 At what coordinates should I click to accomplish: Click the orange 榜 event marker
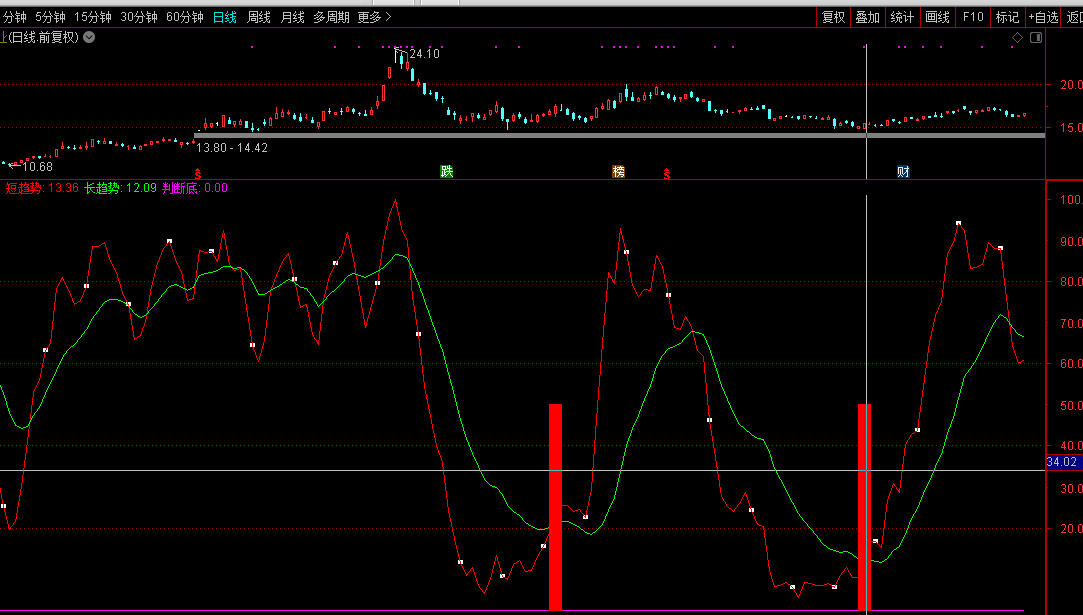[618, 171]
